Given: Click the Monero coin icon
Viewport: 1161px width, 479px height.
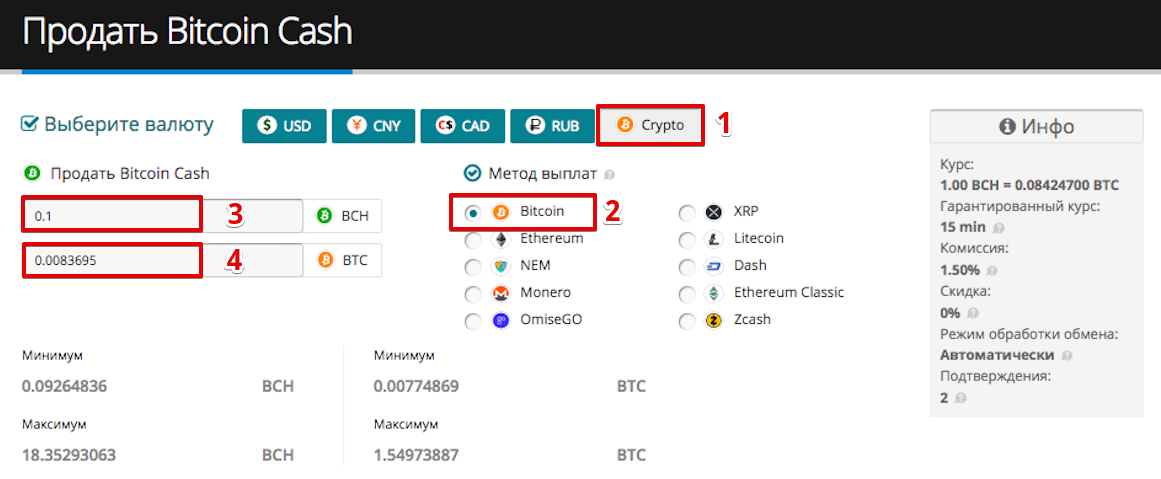Looking at the screenshot, I should 501,294.
